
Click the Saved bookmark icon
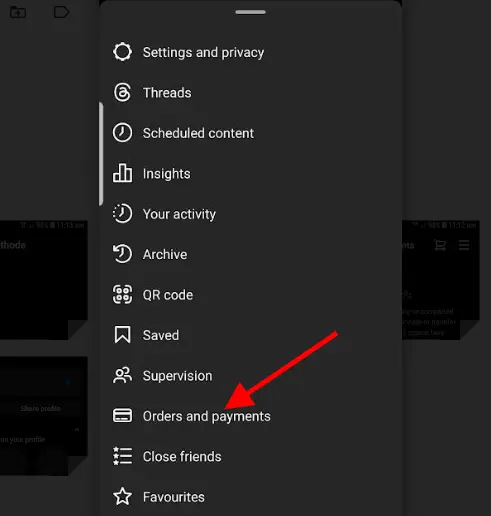pyautogui.click(x=122, y=335)
